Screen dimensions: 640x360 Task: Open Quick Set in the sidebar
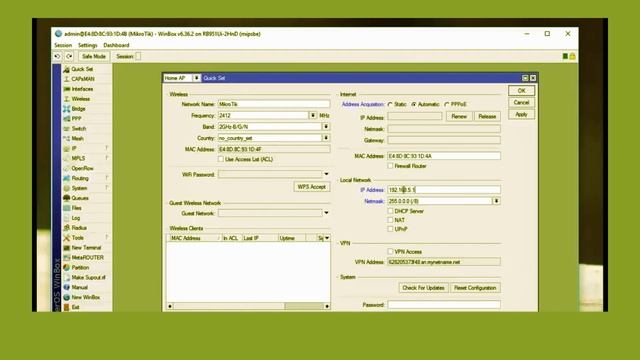82,69
